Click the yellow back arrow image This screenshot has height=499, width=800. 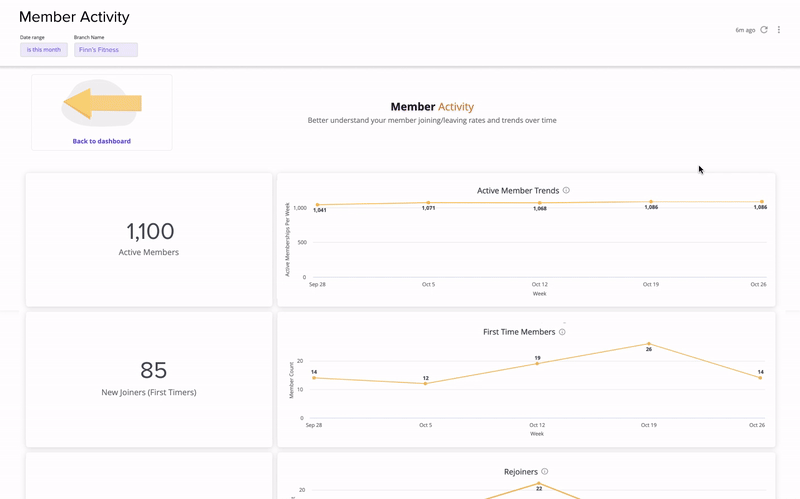[x=102, y=104]
